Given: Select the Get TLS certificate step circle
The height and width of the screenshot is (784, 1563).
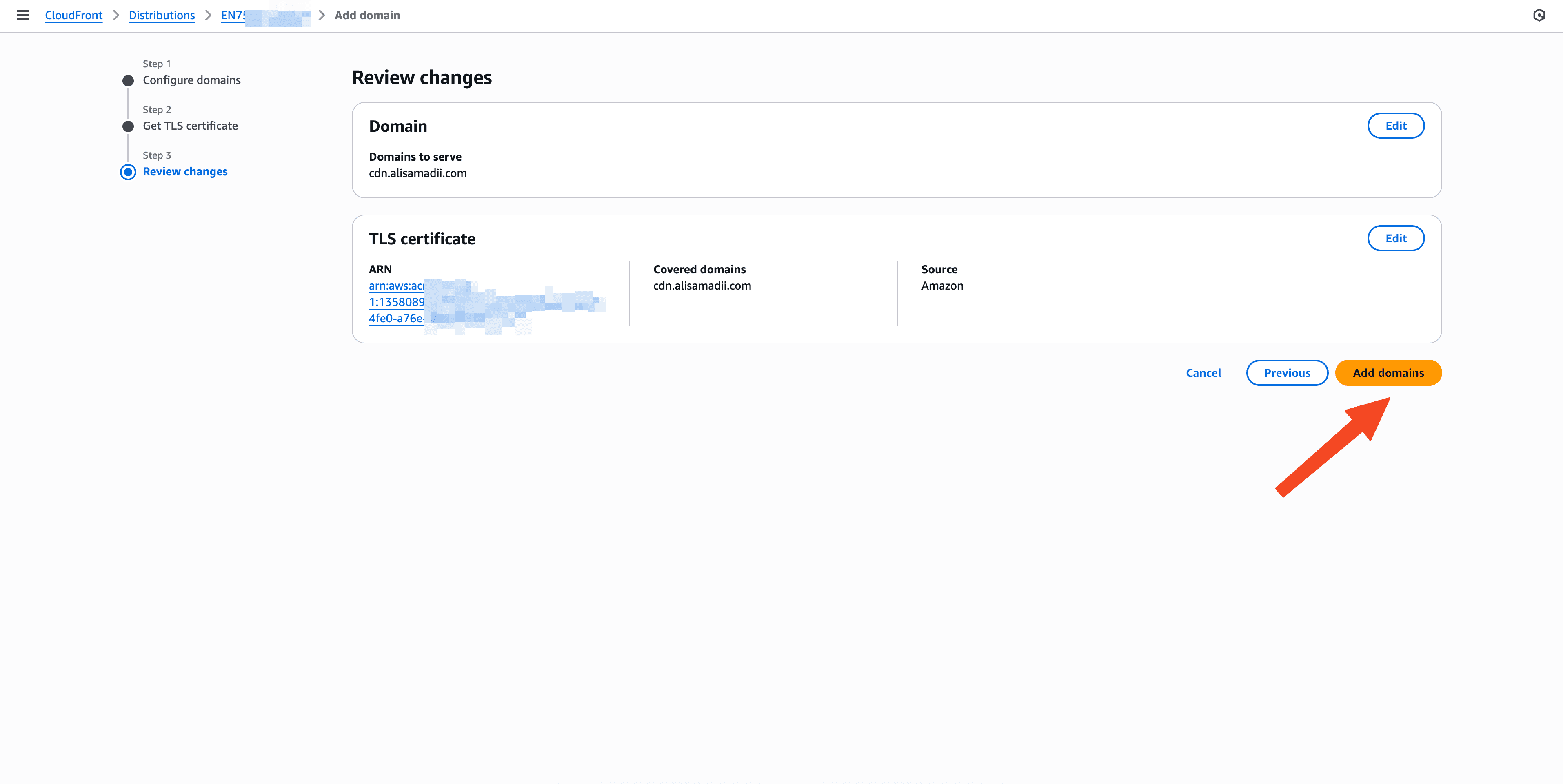Looking at the screenshot, I should [x=128, y=126].
